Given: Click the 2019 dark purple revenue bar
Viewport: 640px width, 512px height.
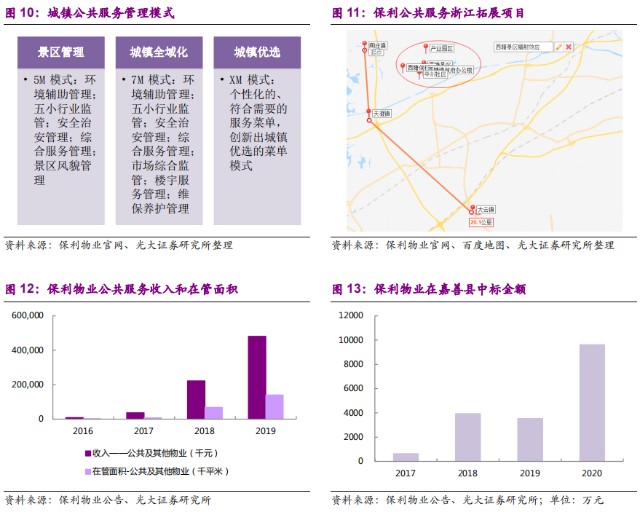Looking at the screenshot, I should pyautogui.click(x=257, y=377).
